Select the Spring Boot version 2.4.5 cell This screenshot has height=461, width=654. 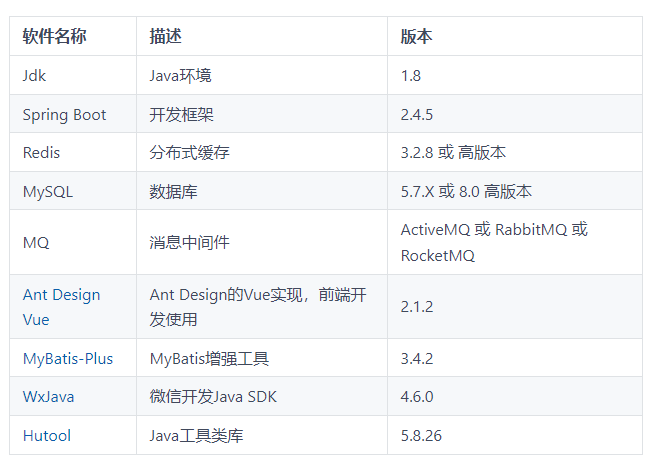pyautogui.click(x=417, y=114)
